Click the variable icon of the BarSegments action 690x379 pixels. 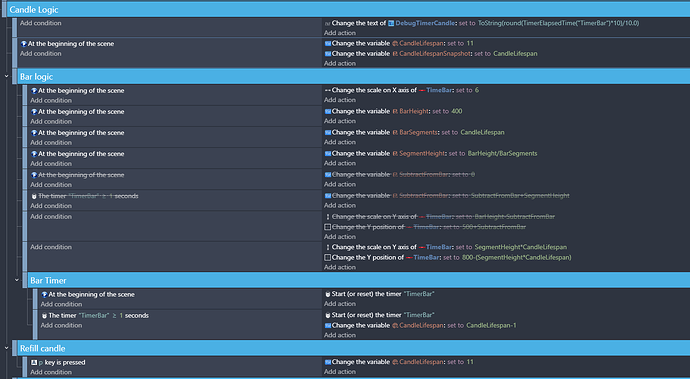(328, 132)
